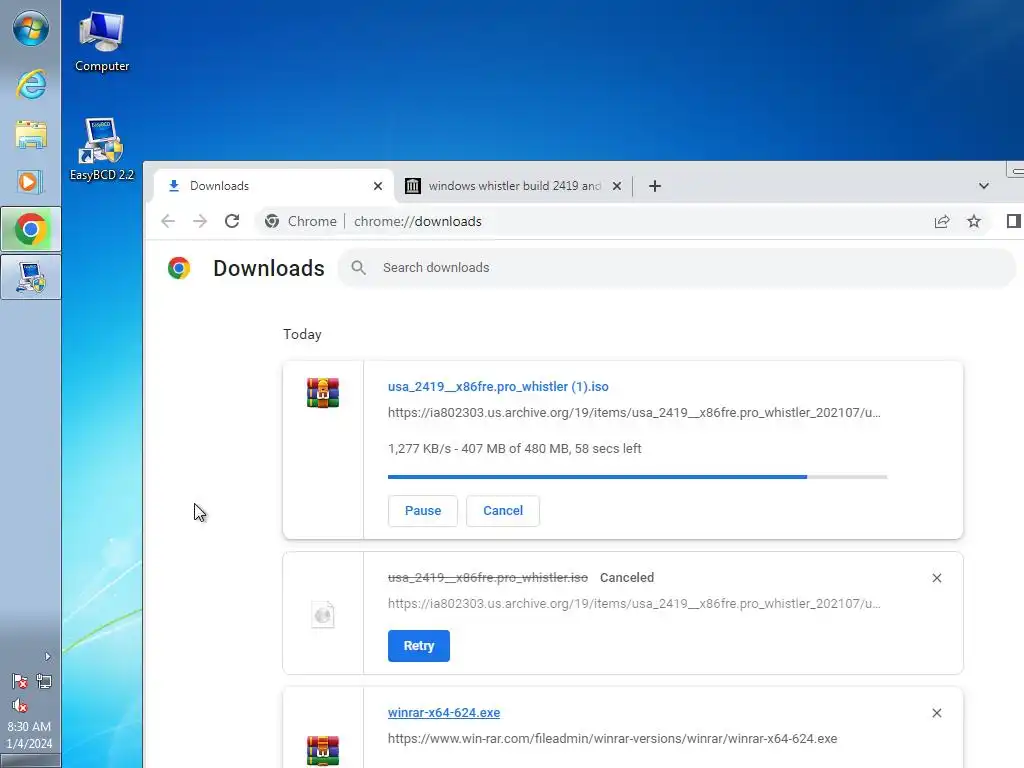The image size is (1024, 768).
Task: Open Windows Explorer folder icon on taskbar
Action: 31,135
